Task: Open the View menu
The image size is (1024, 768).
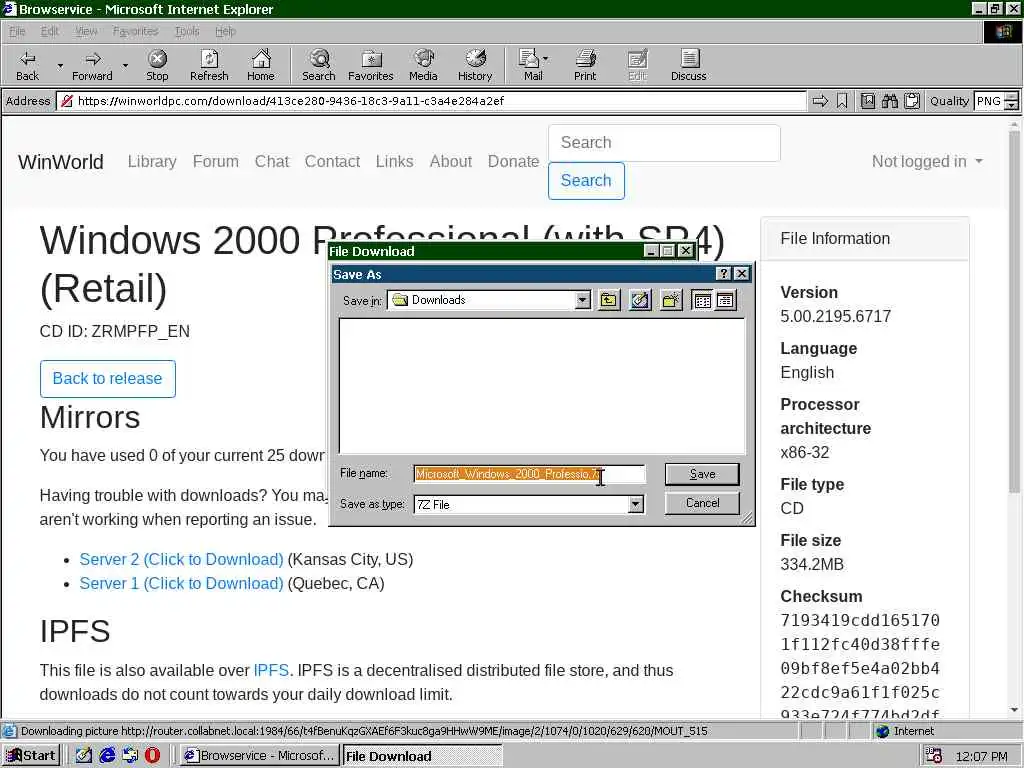Action: [x=86, y=31]
